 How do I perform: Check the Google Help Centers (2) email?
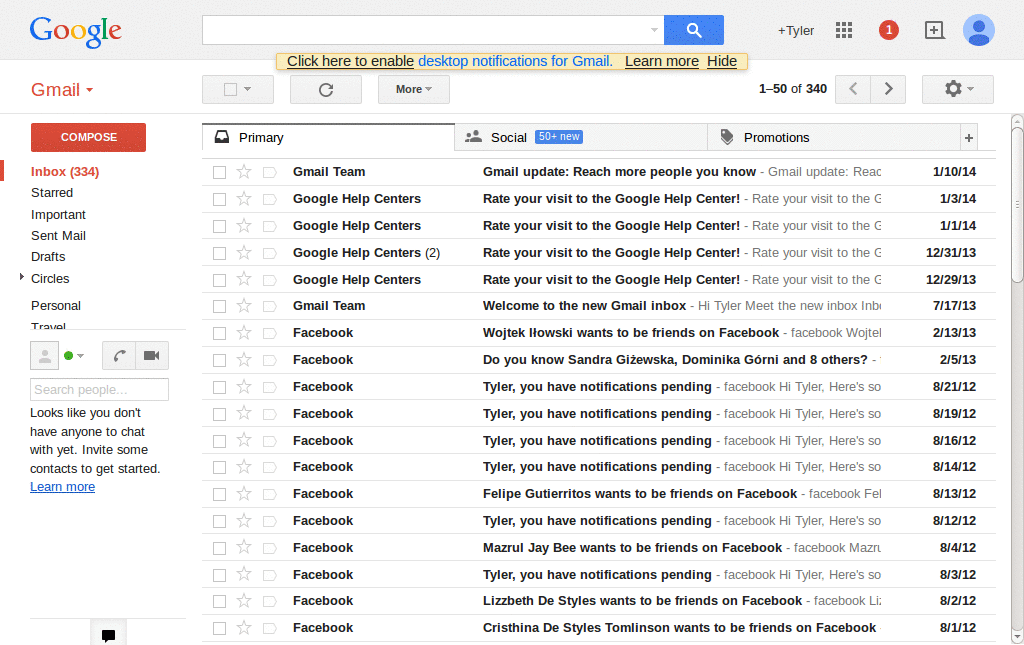point(219,253)
